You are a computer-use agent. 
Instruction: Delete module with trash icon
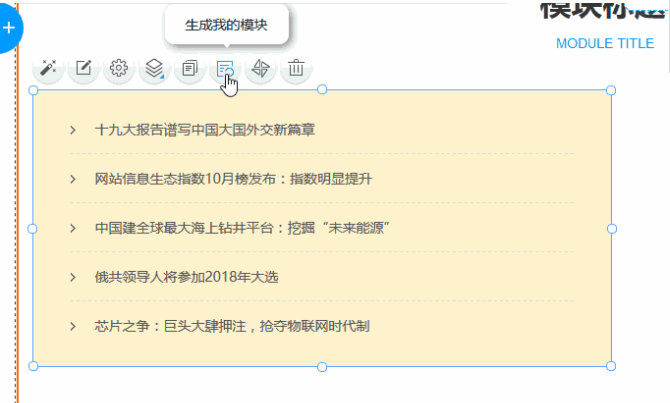[296, 68]
